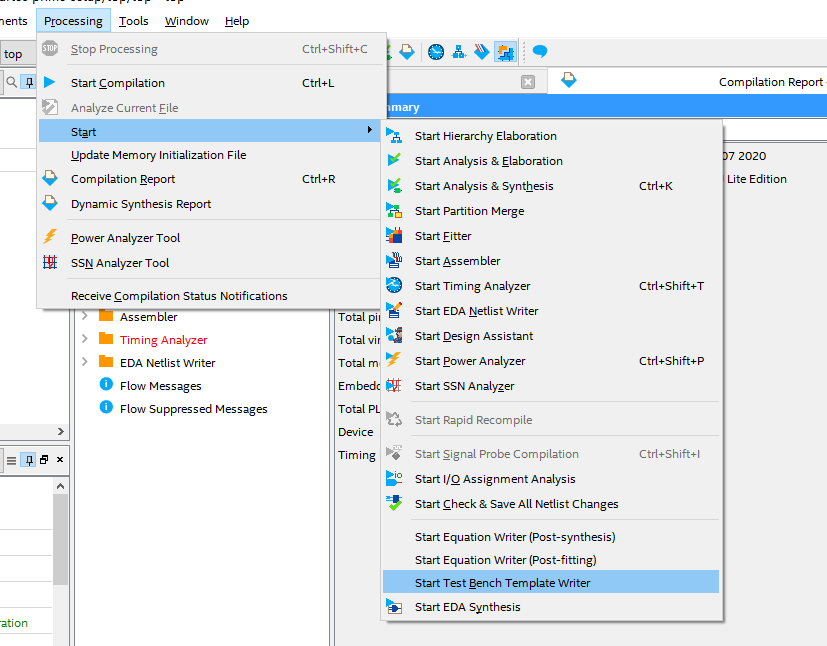Open the Compilation Report toolbar icon
The height and width of the screenshot is (646, 827).
click(407, 52)
